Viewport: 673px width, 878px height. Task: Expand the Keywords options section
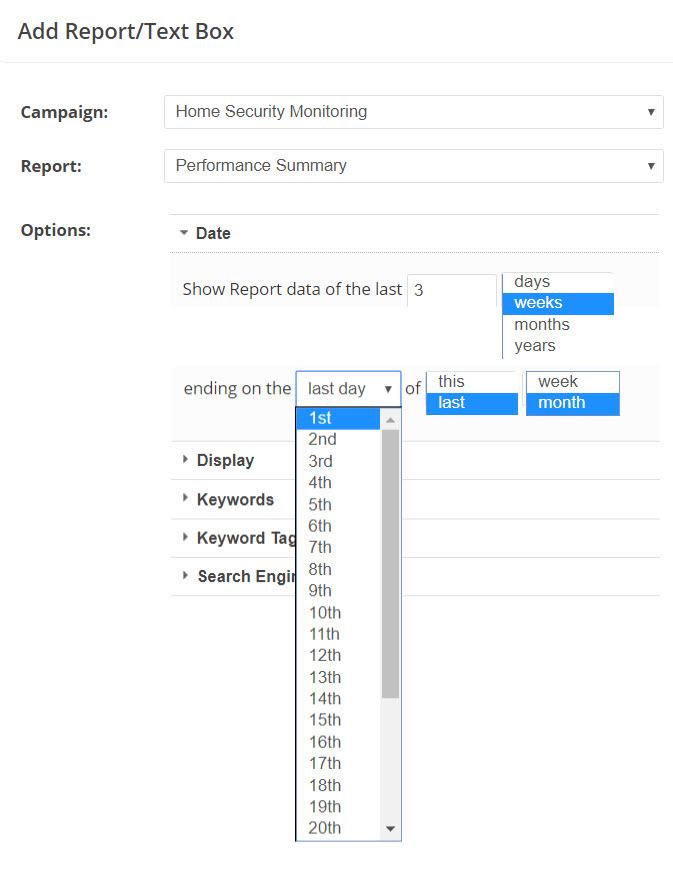tap(235, 500)
